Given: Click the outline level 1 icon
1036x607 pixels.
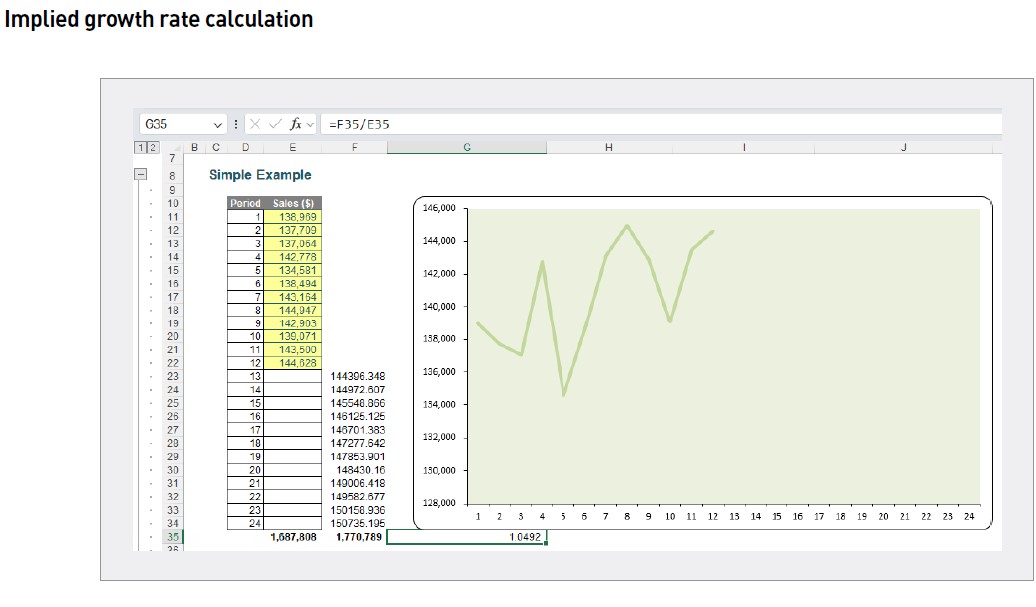Looking at the screenshot, I should tap(140, 147).
